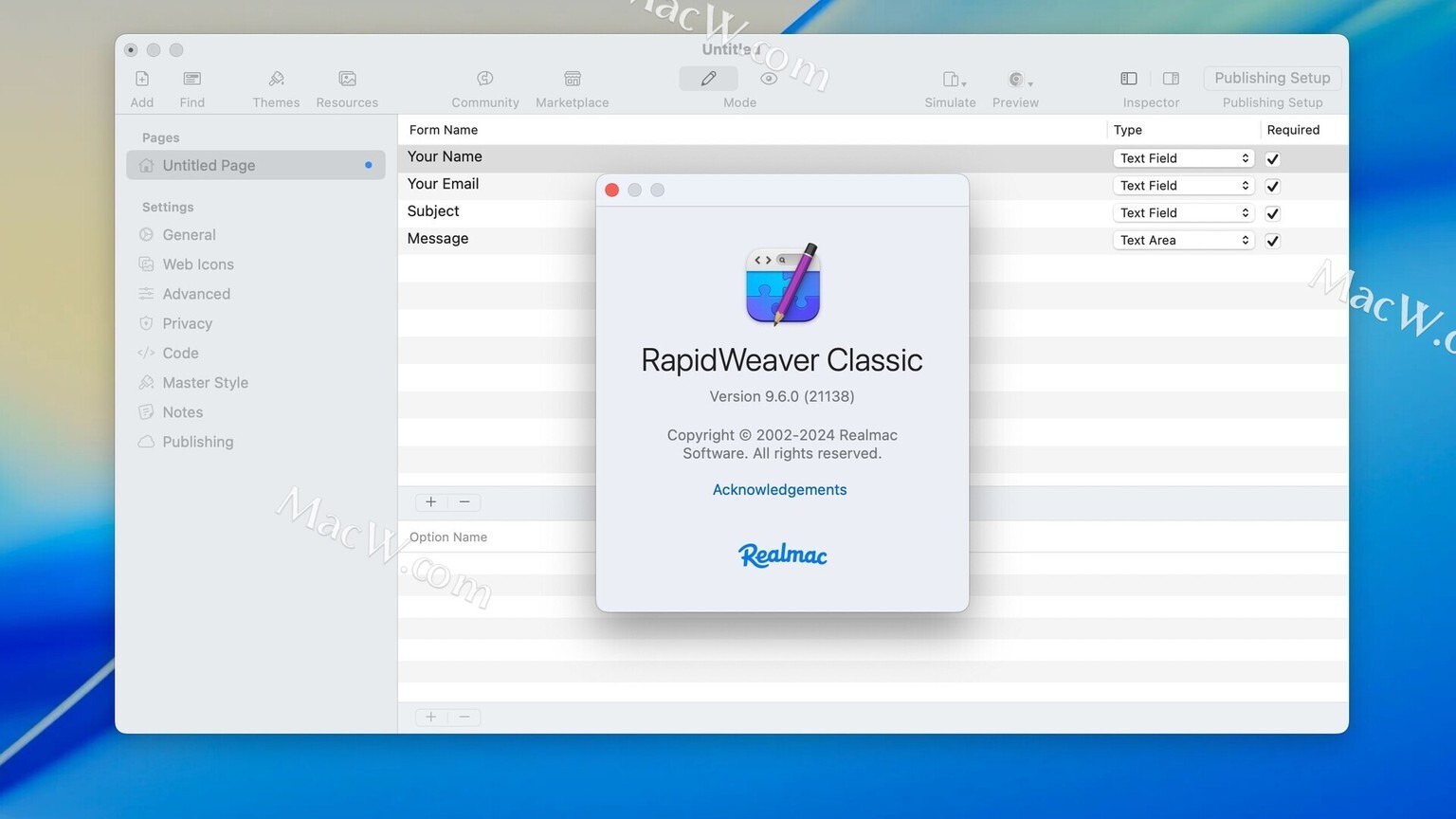Image resolution: width=1456 pixels, height=819 pixels.
Task: Open the Marketplace toolbar icon
Action: click(573, 79)
